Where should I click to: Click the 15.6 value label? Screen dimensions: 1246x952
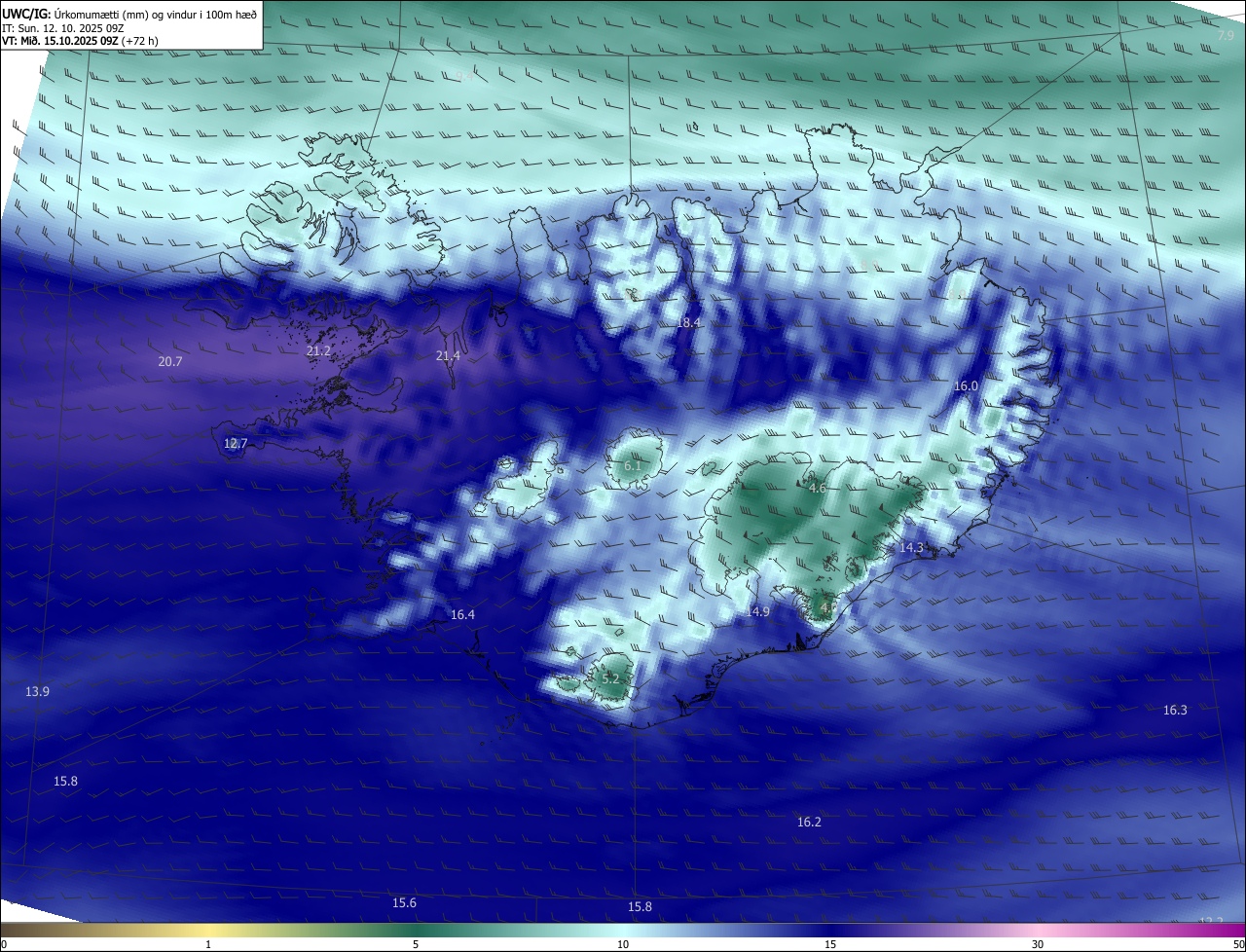point(404,903)
